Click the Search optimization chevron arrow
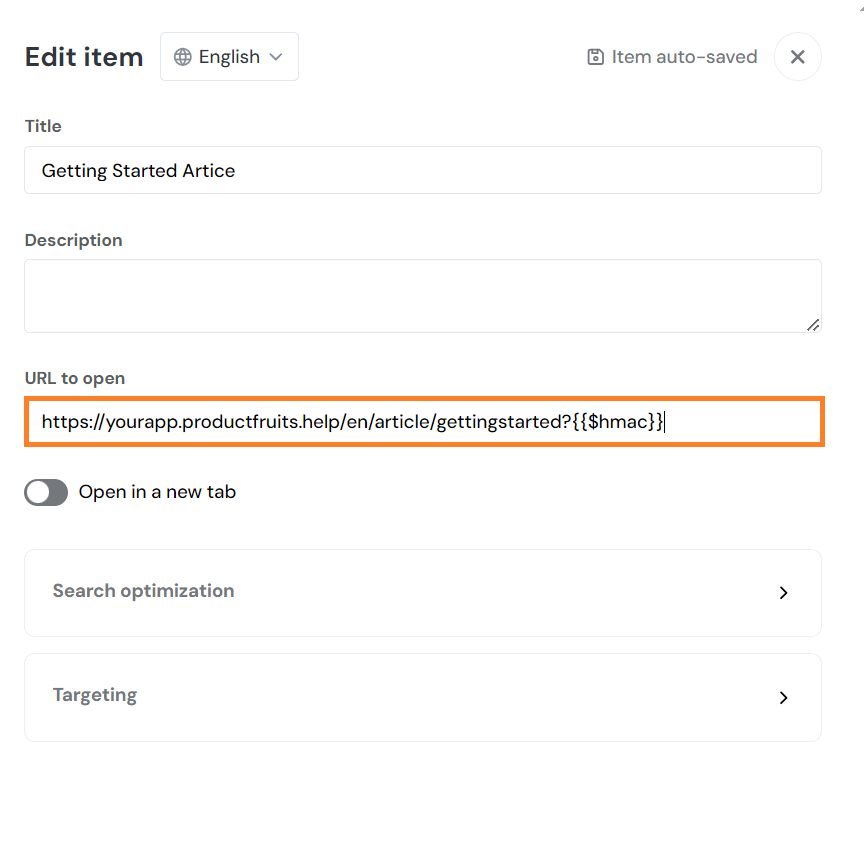Viewport: 864px width, 851px height. click(783, 593)
